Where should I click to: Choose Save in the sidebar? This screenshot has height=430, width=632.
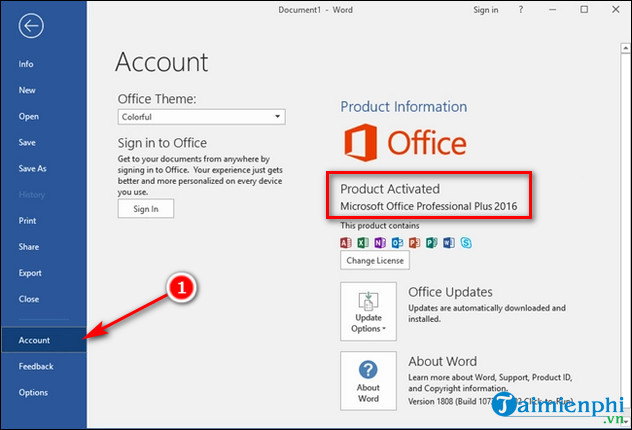27,143
